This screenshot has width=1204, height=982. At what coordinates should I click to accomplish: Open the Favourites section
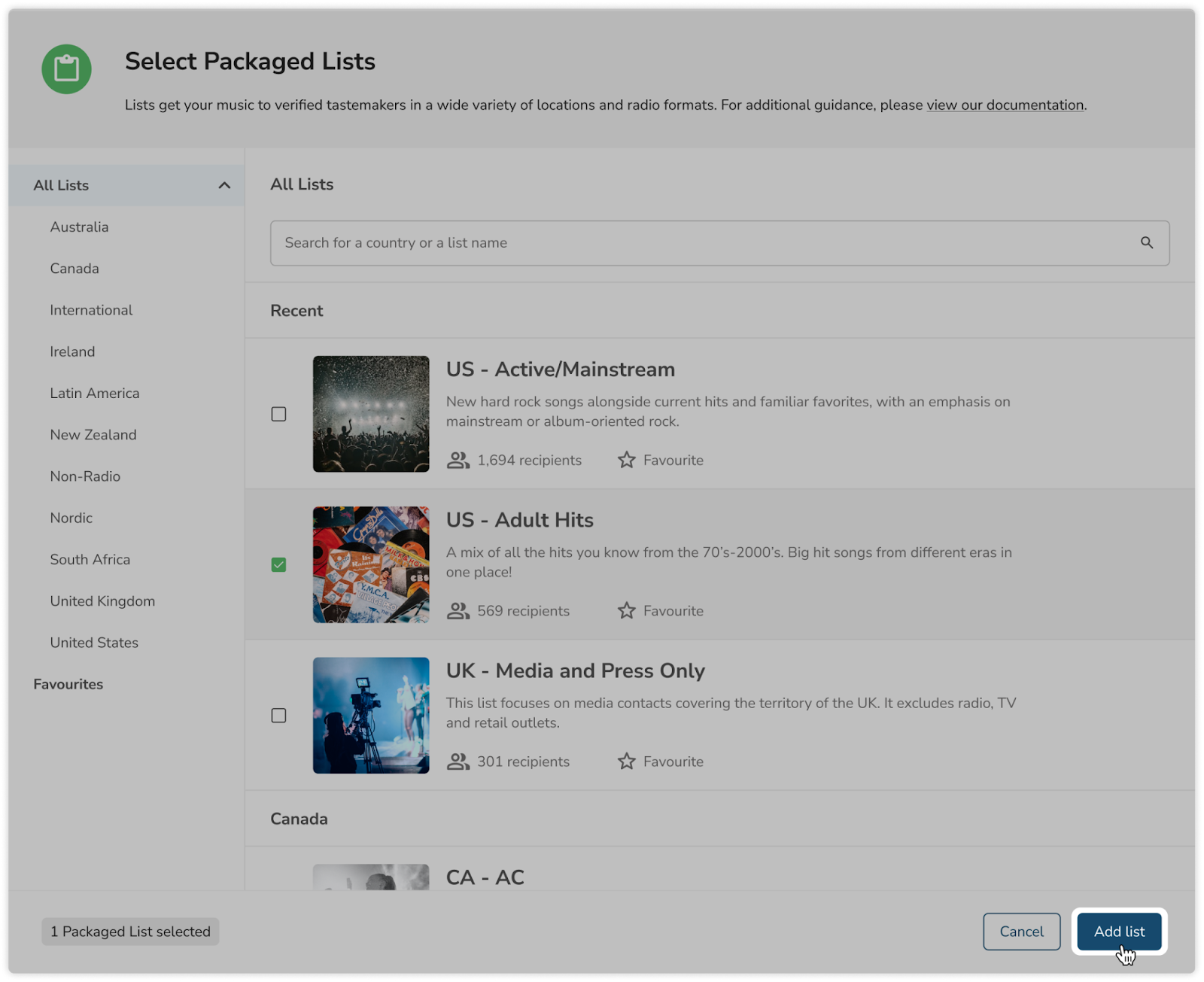(68, 684)
